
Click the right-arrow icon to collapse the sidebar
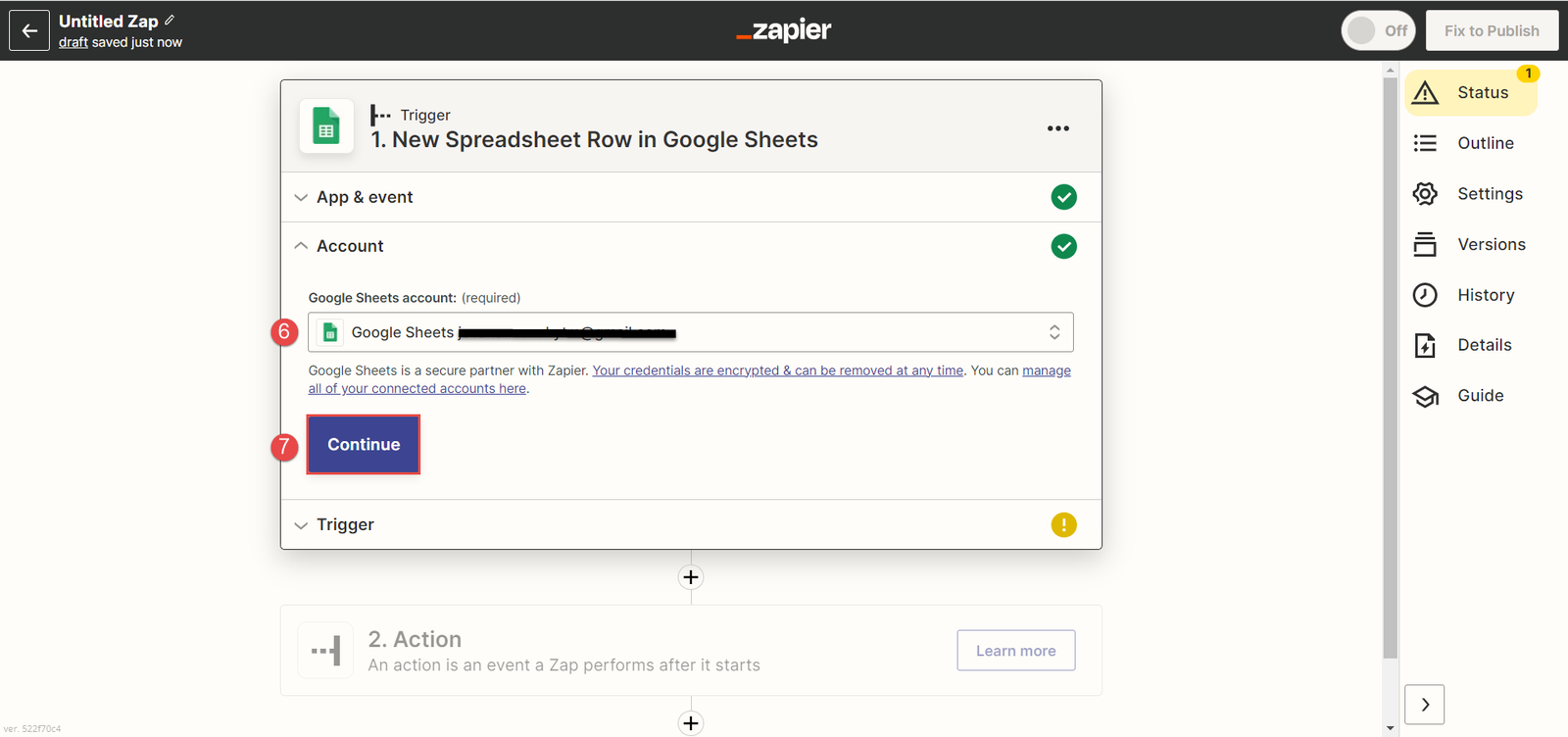(1425, 705)
